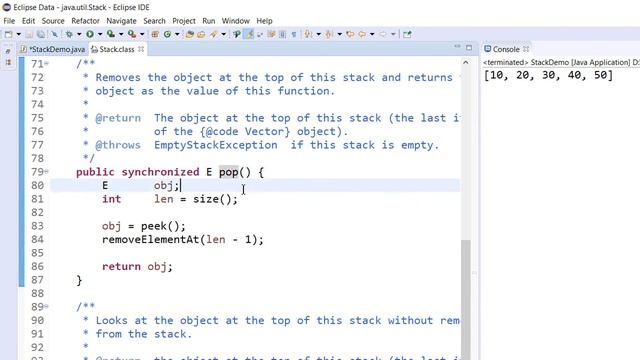
Task: Open the Search dropdown arrow
Action: (x=224, y=34)
